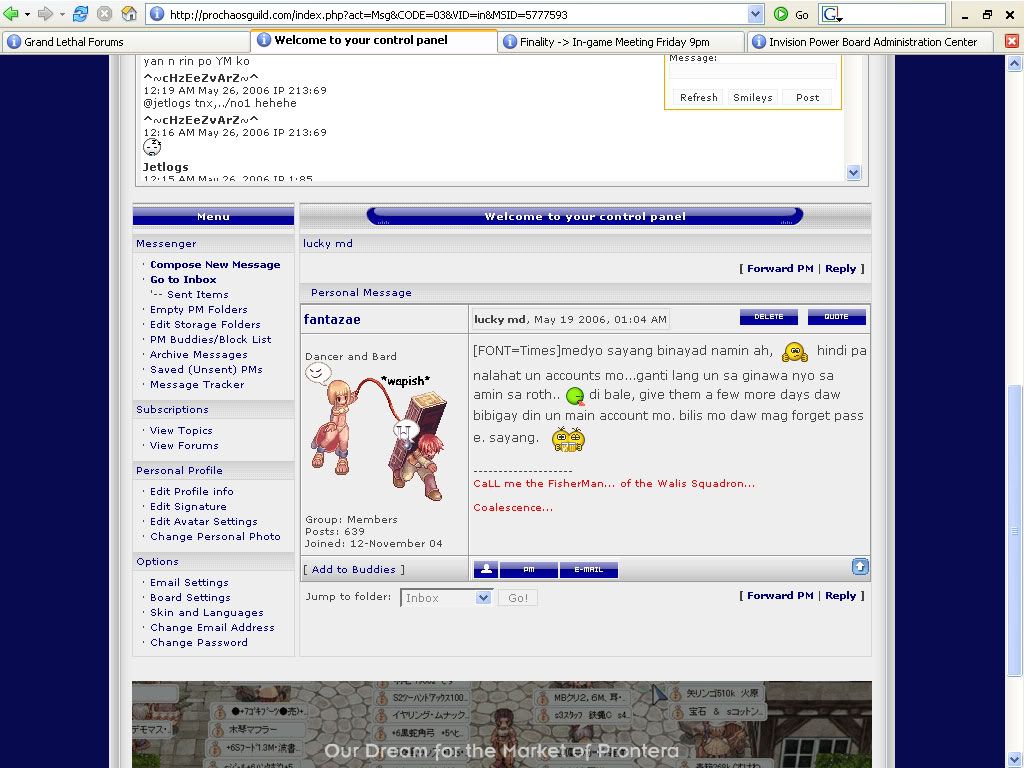The width and height of the screenshot is (1024, 768).
Task: Open fantazae's profile via person icon
Action: [x=485, y=570]
